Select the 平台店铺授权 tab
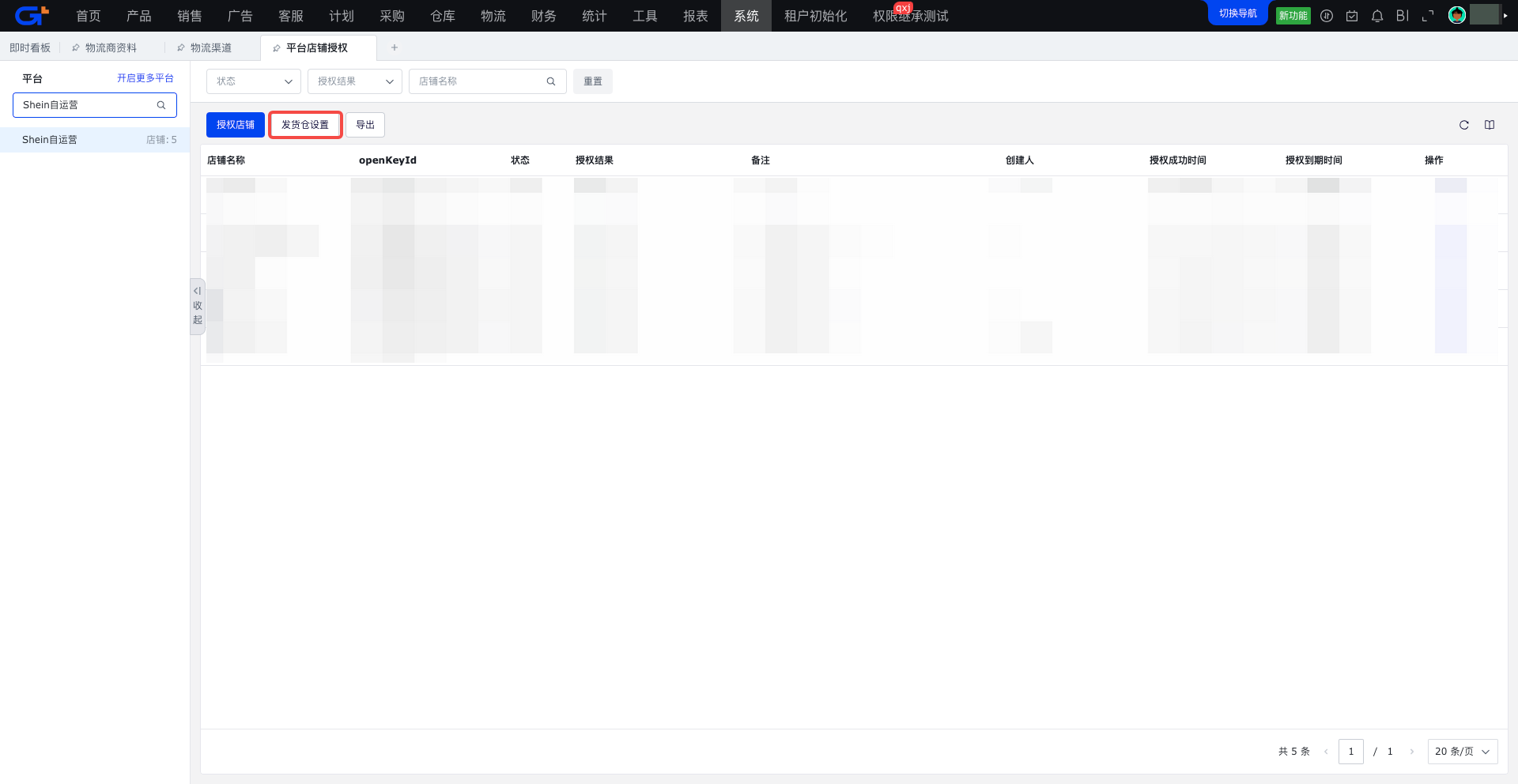This screenshot has width=1518, height=784. coord(317,48)
